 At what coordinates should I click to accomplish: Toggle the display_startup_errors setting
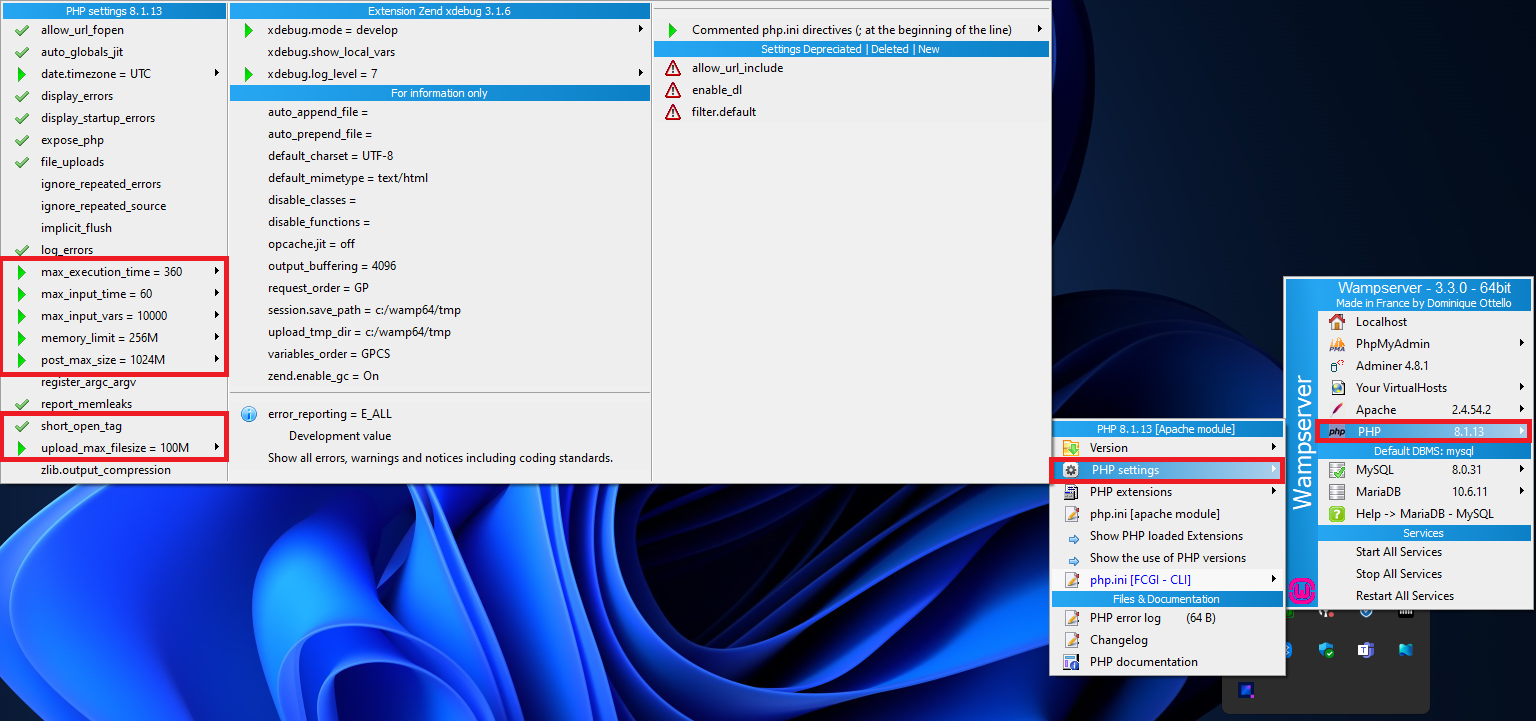(x=114, y=118)
